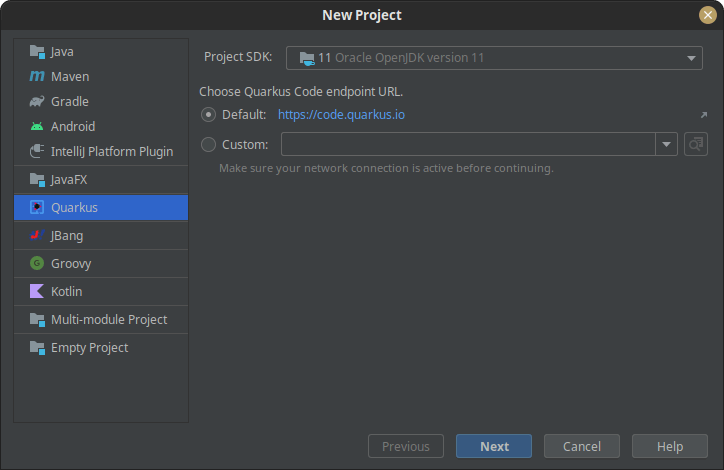
Task: Choose Java project type
Action: click(101, 51)
